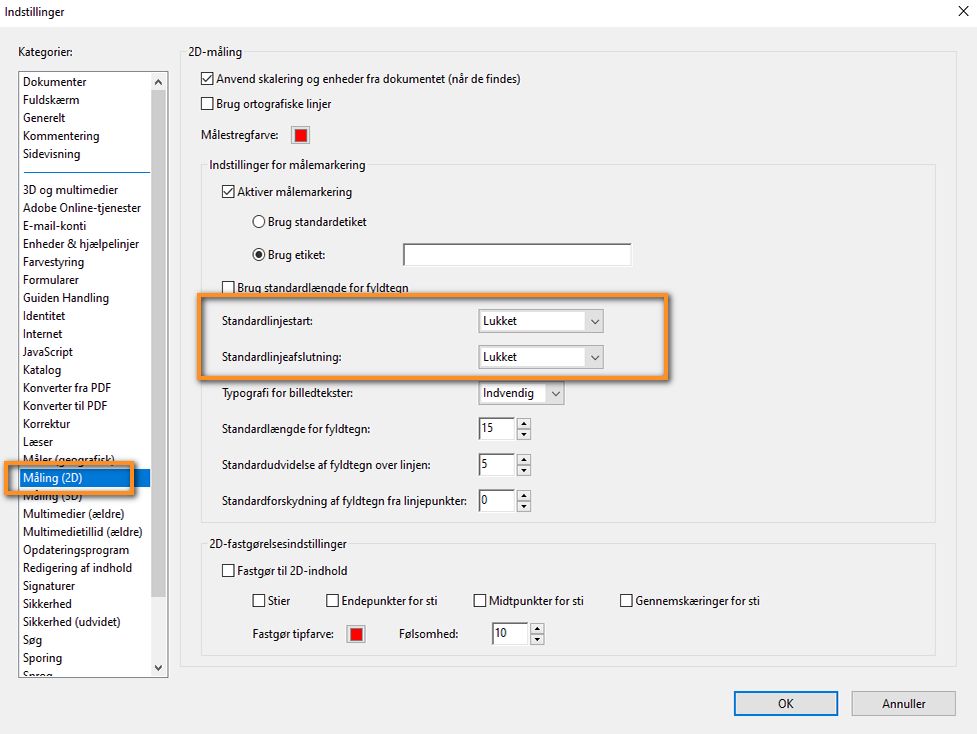Click the Følsomhed value field
977x734 pixels.
510,634
